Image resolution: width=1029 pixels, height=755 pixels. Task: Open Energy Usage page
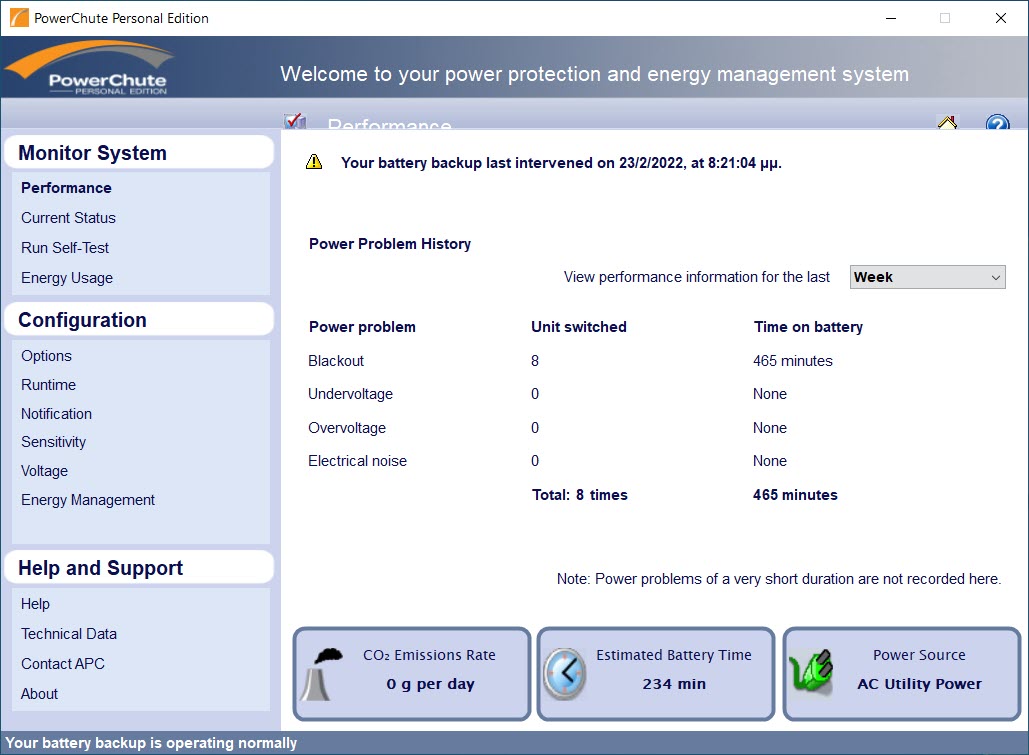(x=67, y=278)
